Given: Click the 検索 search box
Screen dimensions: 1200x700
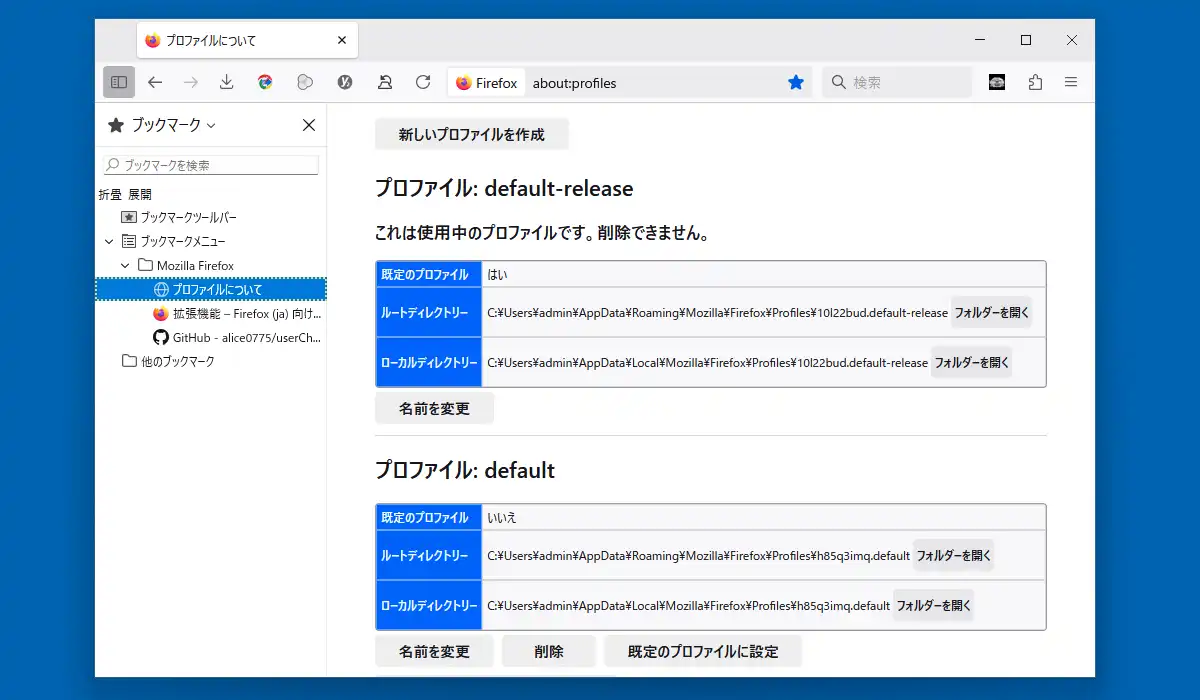Looking at the screenshot, I should (897, 83).
